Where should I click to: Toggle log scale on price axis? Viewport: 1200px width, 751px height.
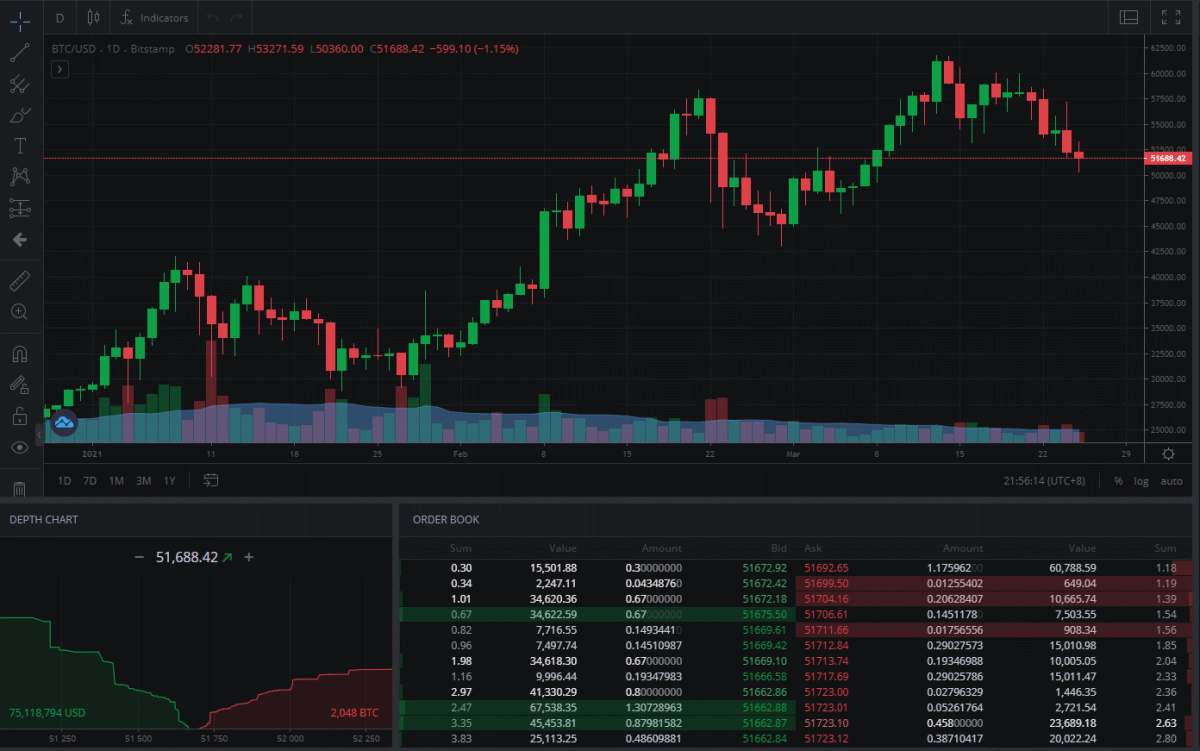click(1141, 481)
